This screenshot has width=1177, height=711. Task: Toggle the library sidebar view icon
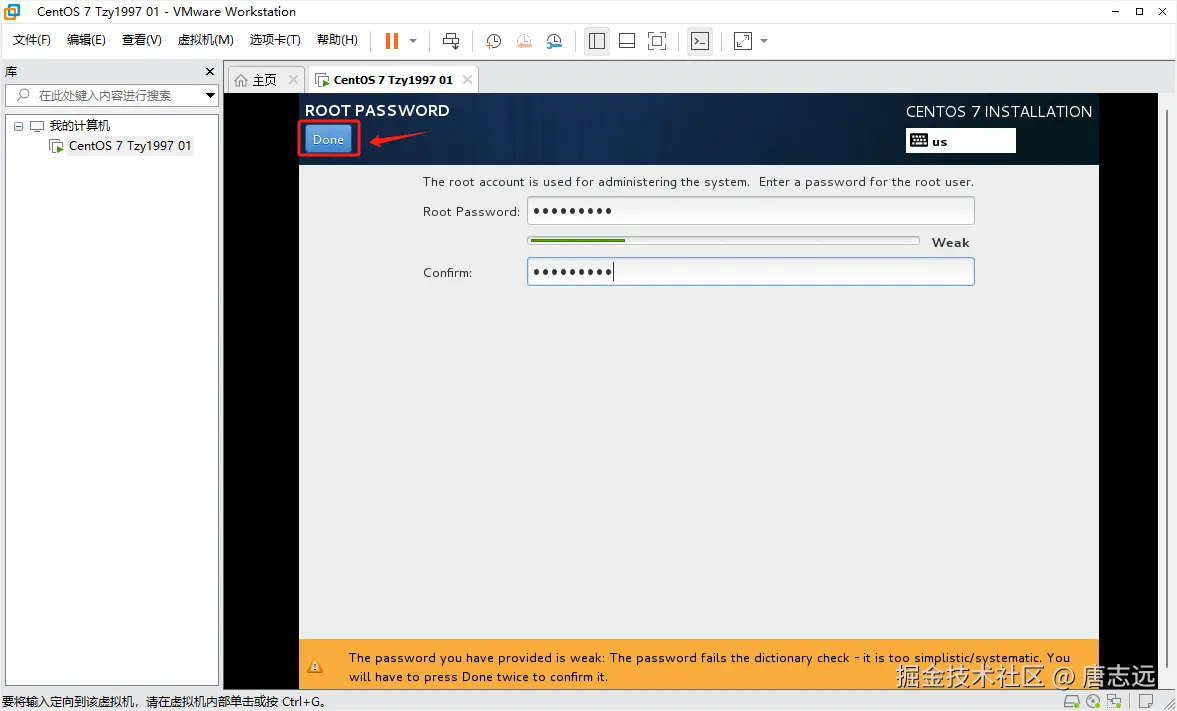click(x=597, y=41)
